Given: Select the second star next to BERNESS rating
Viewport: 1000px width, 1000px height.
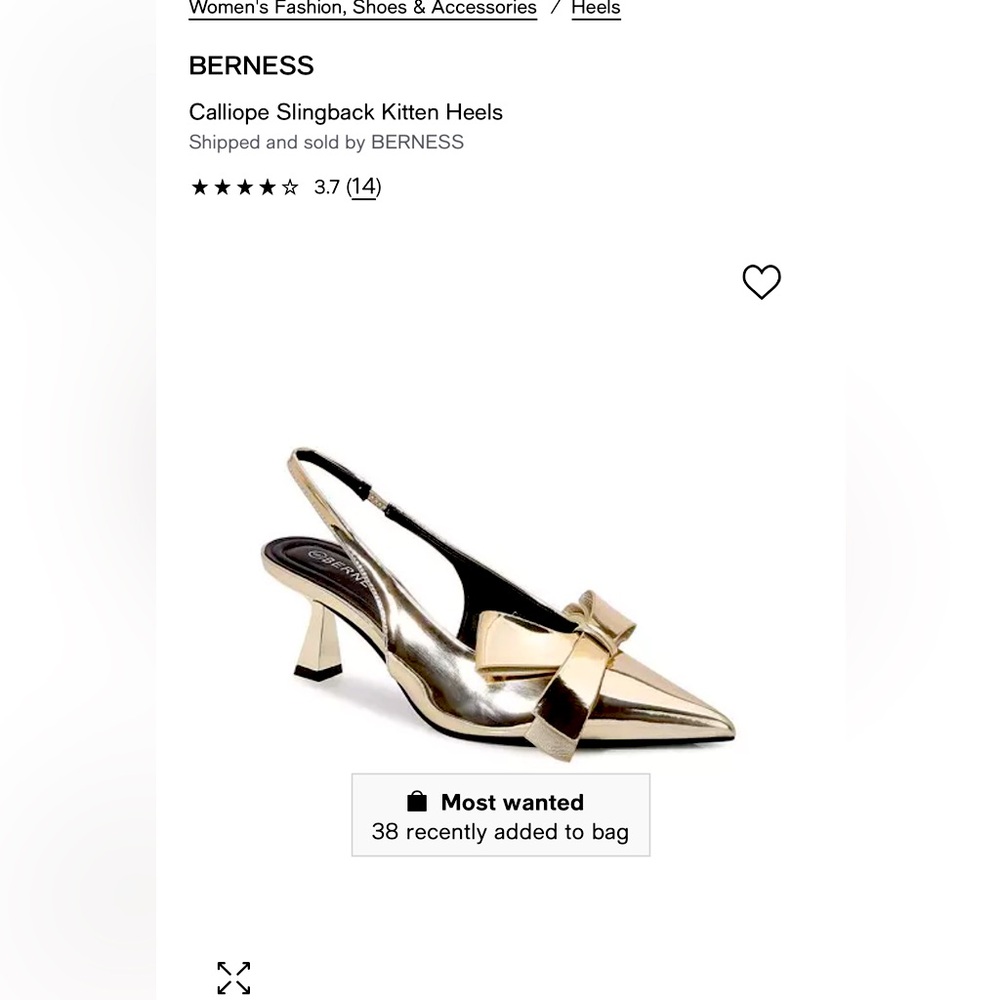Looking at the screenshot, I should 221,186.
